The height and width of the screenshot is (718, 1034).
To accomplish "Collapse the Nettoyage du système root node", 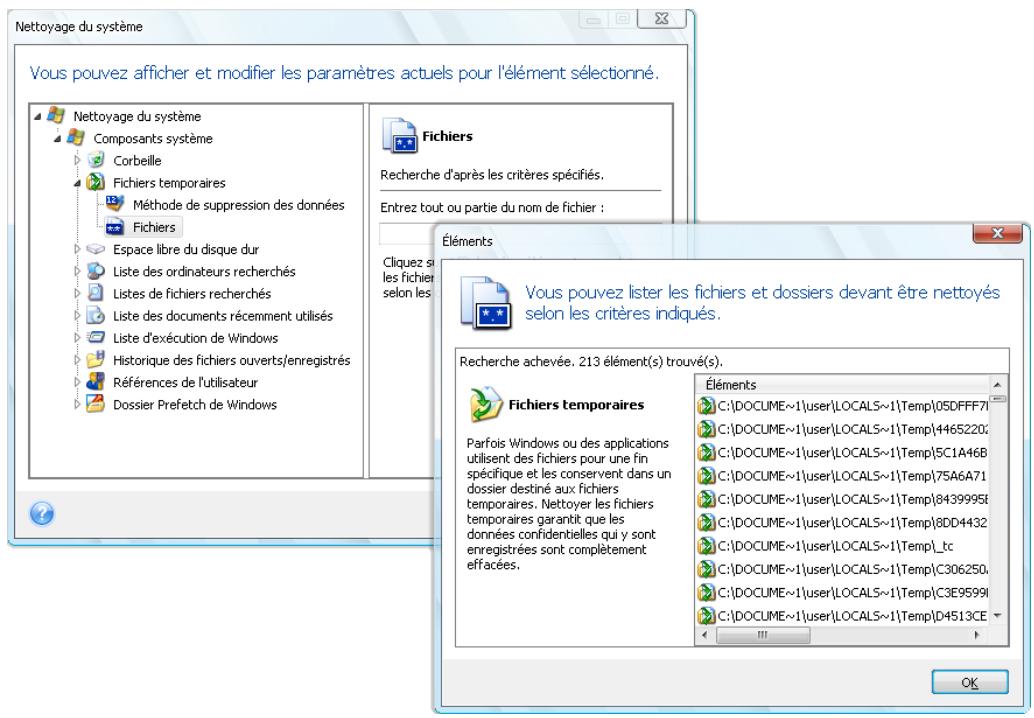I will pyautogui.click(x=38, y=117).
